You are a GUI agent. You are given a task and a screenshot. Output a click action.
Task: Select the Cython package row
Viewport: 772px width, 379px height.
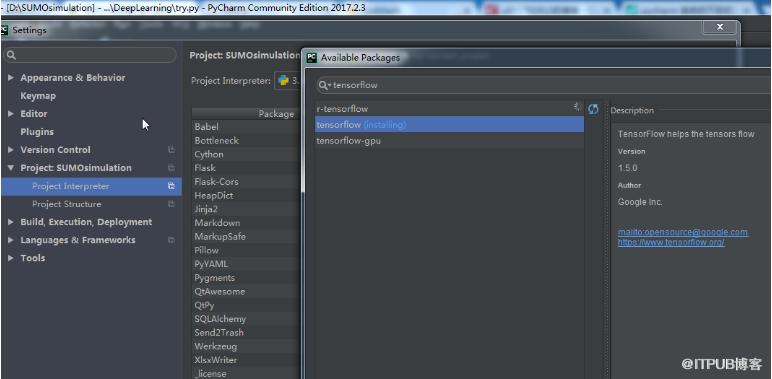246,154
